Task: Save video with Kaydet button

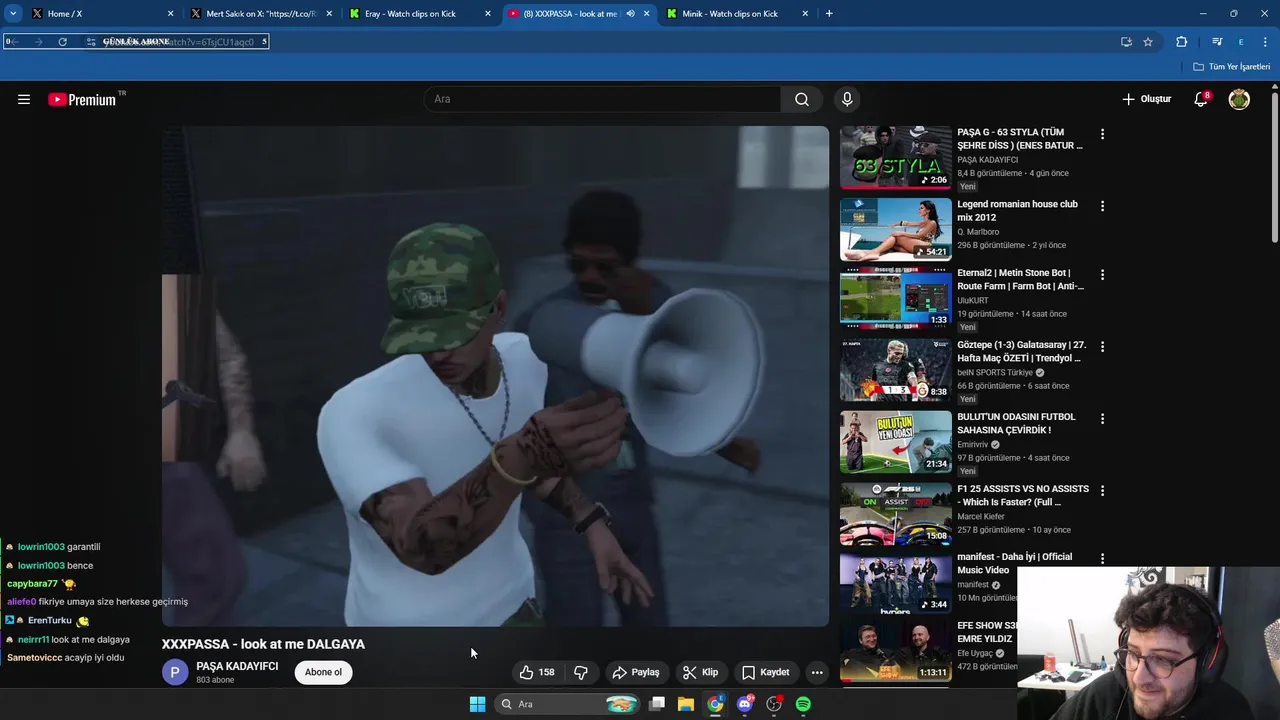Action: (765, 672)
